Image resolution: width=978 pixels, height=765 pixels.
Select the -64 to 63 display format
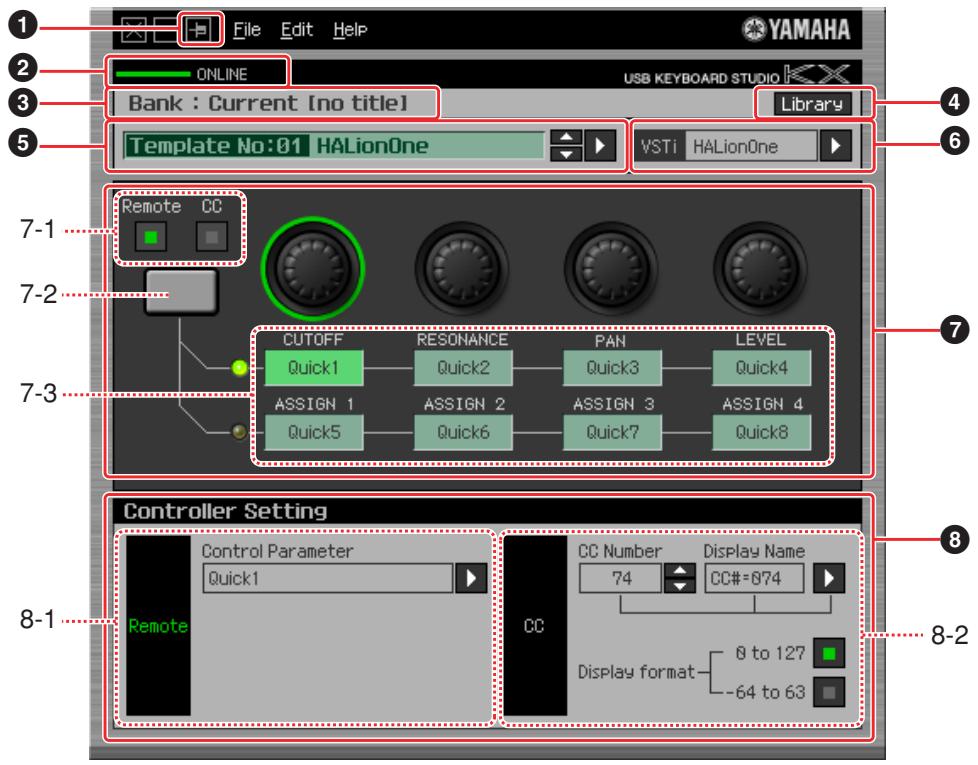point(829,692)
